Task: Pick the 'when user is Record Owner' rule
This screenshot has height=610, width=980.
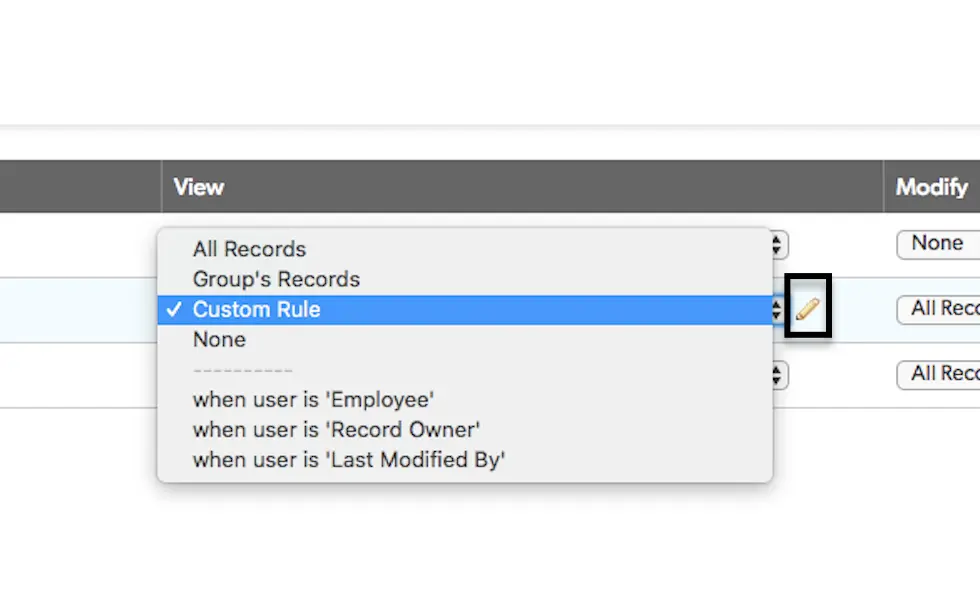Action: [336, 429]
